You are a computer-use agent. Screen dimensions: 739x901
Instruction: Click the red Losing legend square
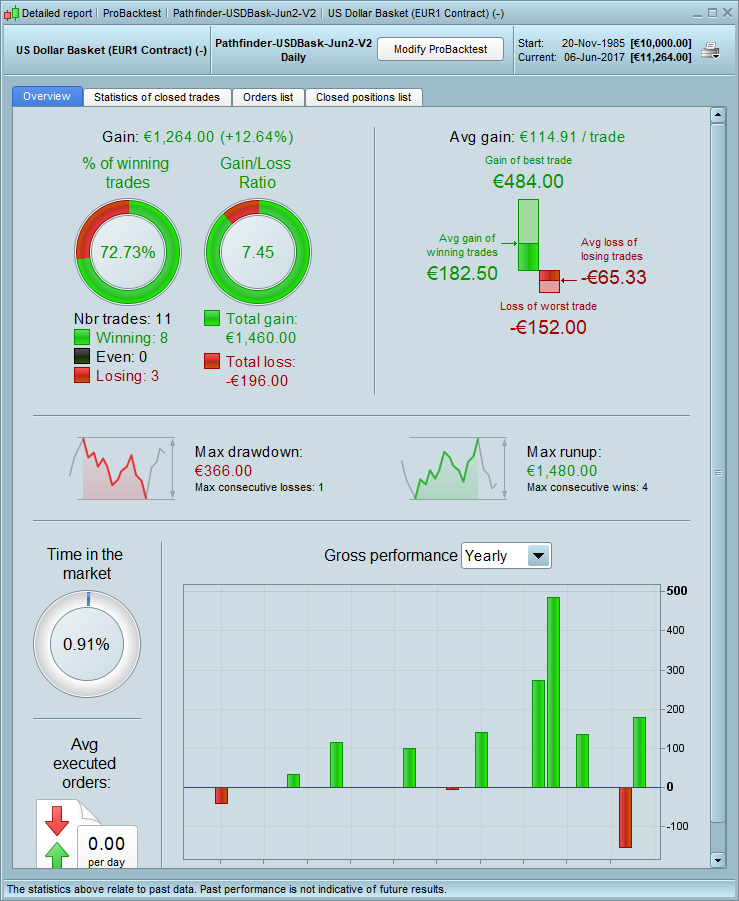tap(82, 375)
